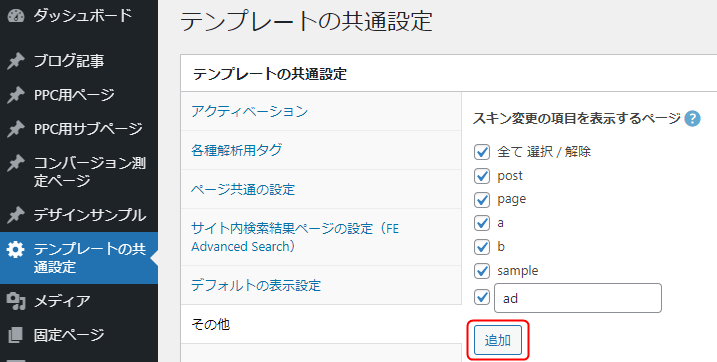The image size is (717, 362).
Task: Click the pin icon beside ブログ記事
Action: pyautogui.click(x=16, y=61)
